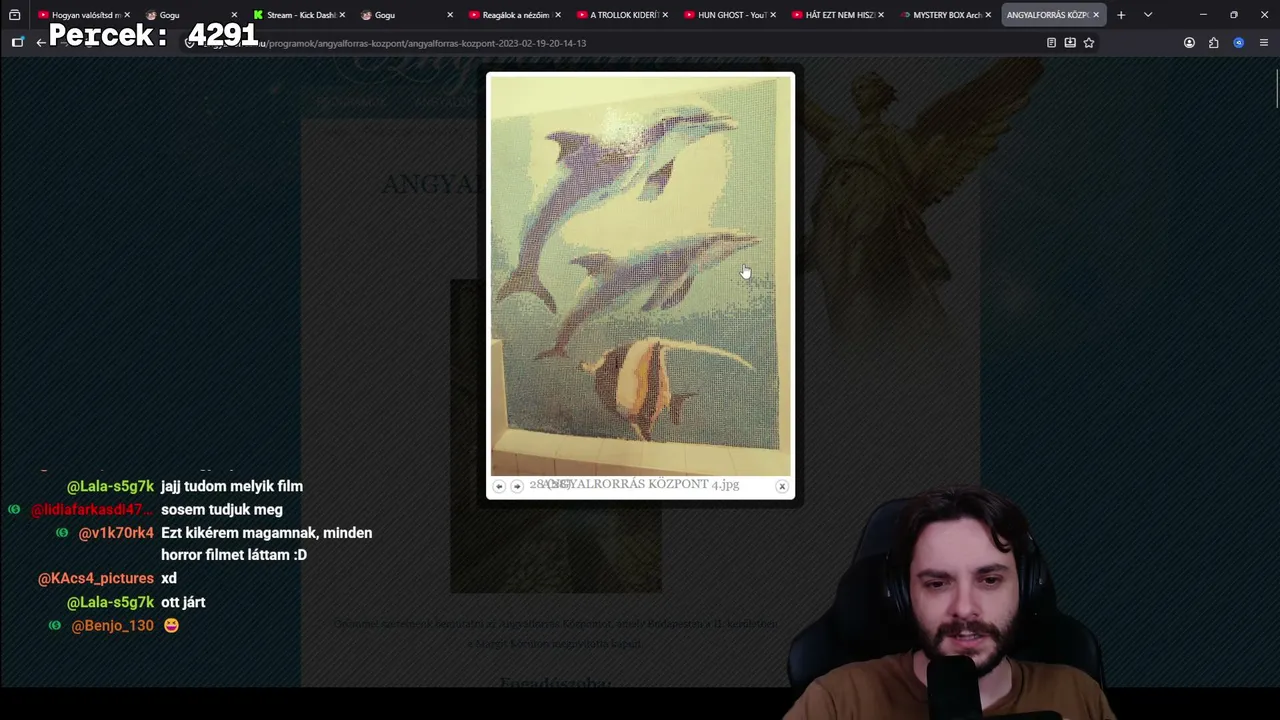
Task: Go back to the previous page
Action: [40, 43]
